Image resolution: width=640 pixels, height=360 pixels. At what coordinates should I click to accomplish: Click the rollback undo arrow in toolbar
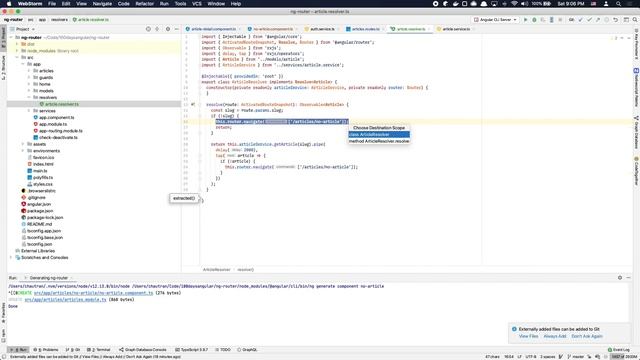click(x=616, y=20)
